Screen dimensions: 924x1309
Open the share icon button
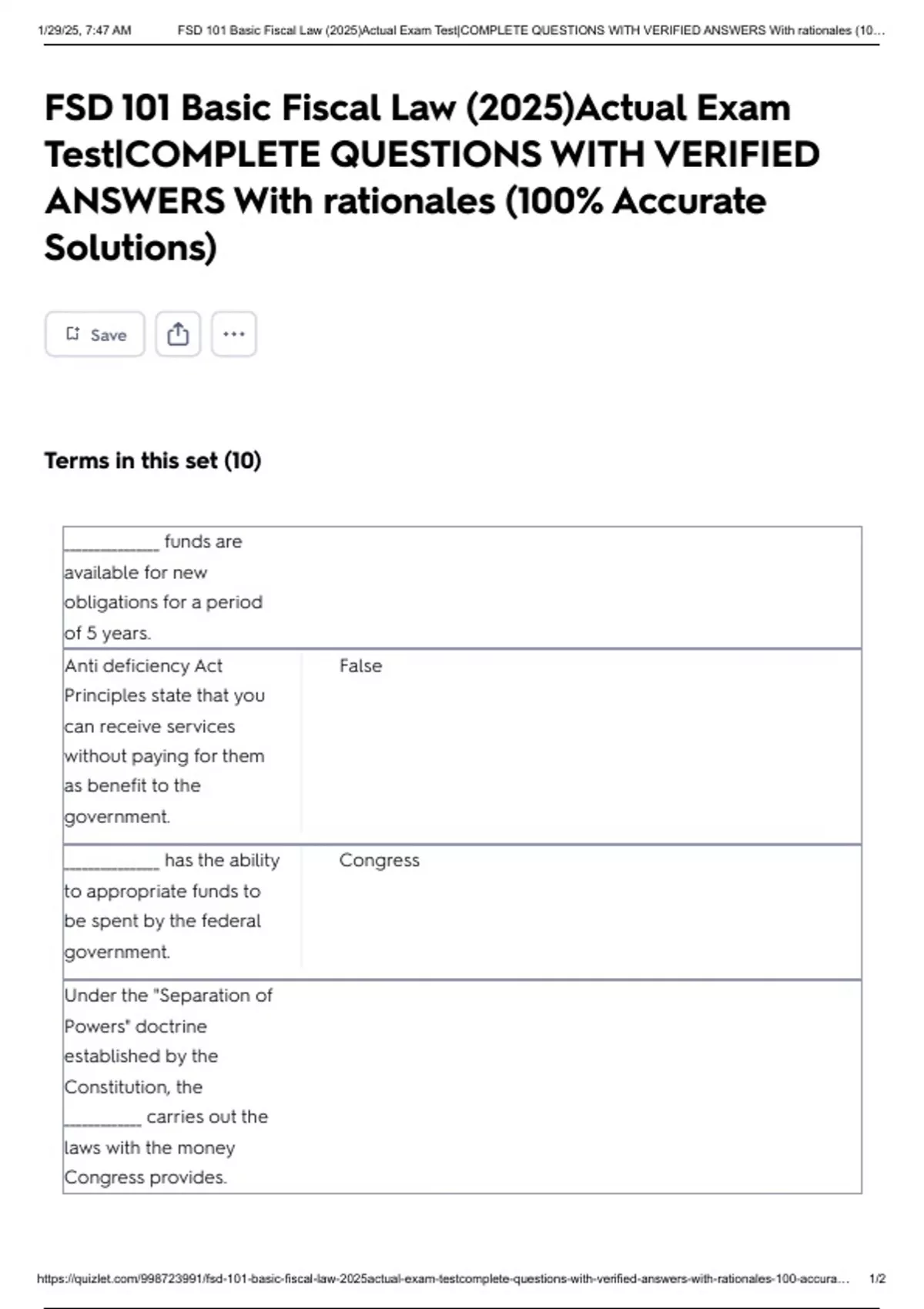[178, 334]
